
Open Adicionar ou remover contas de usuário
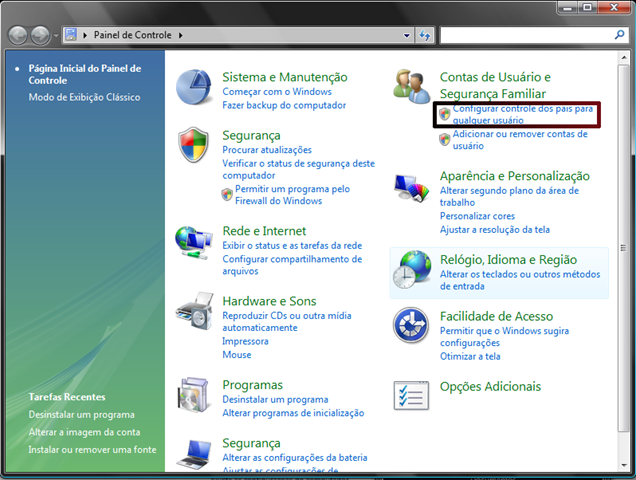pos(520,140)
